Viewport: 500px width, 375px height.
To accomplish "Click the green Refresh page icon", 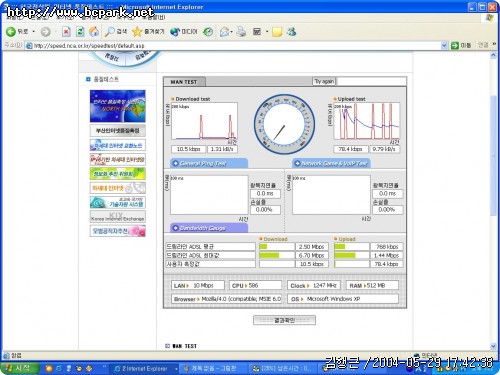I will coord(80,32).
